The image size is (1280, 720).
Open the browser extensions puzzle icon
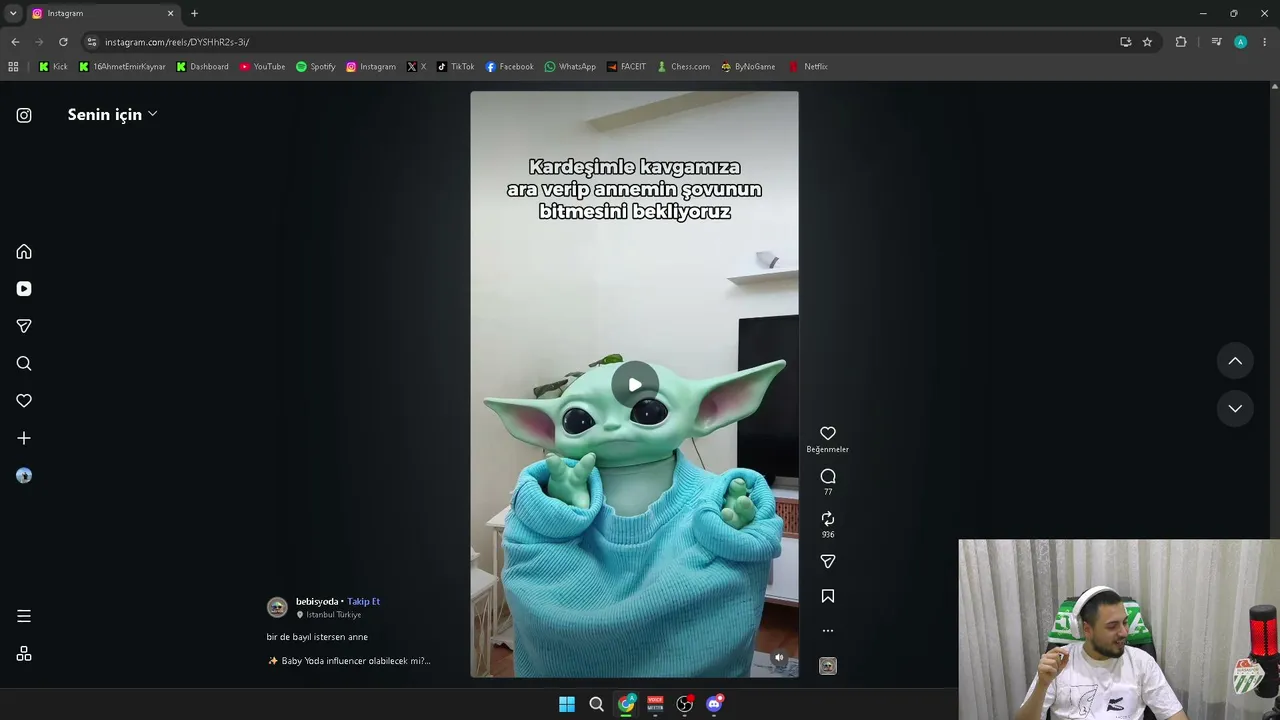pos(1181,42)
